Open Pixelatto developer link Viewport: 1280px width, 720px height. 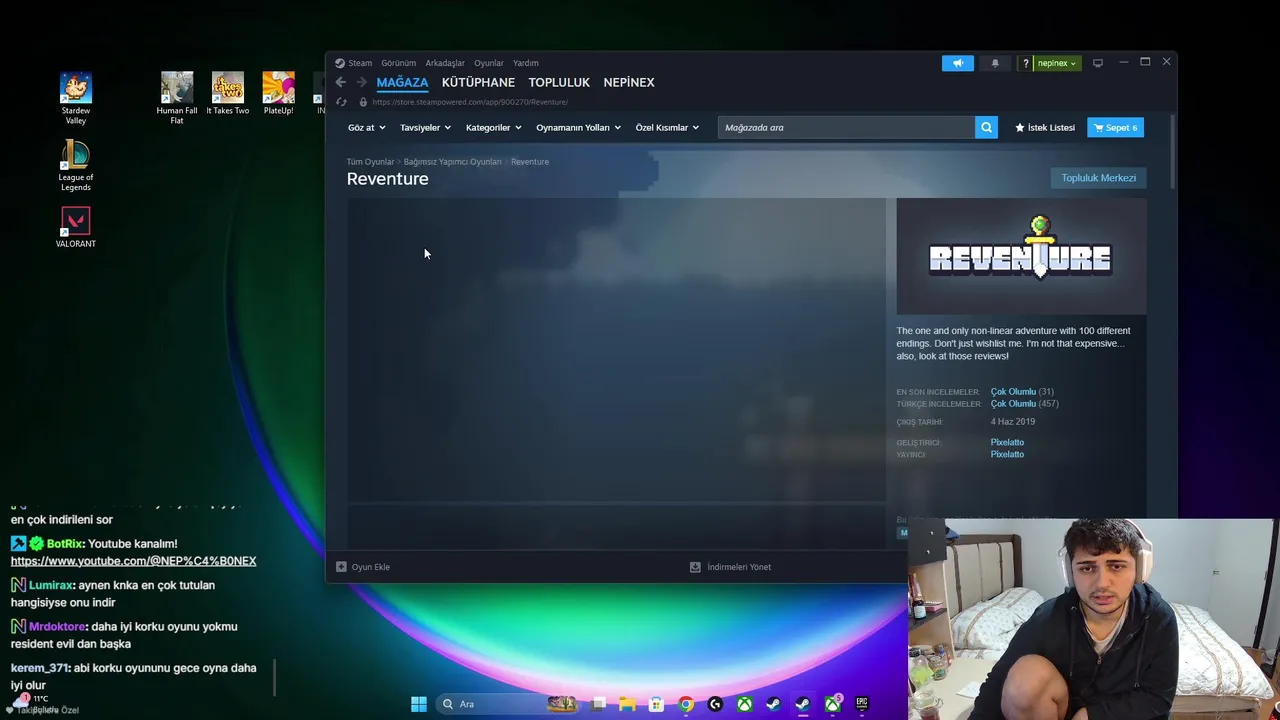click(1007, 442)
